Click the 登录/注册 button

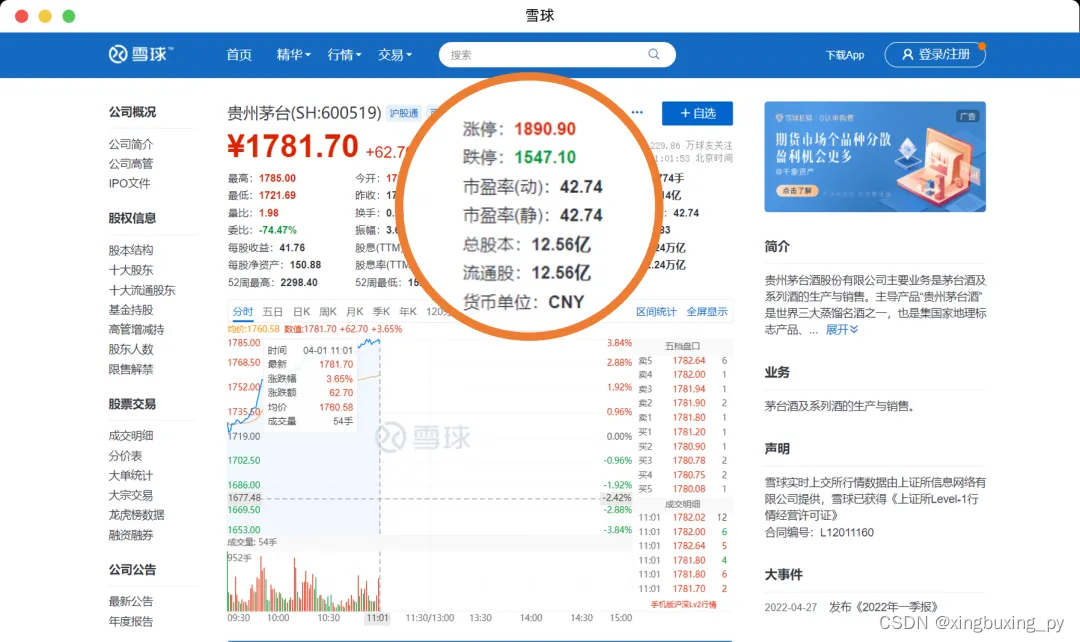(935, 54)
